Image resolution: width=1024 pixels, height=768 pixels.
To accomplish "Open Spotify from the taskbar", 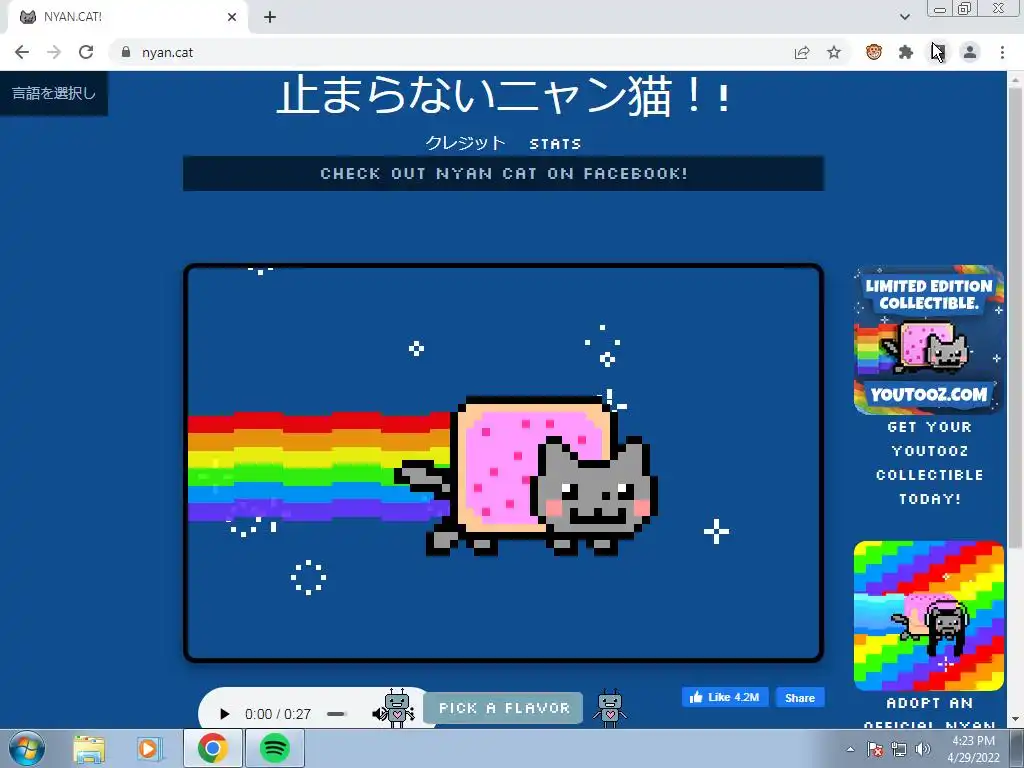I will [x=275, y=748].
